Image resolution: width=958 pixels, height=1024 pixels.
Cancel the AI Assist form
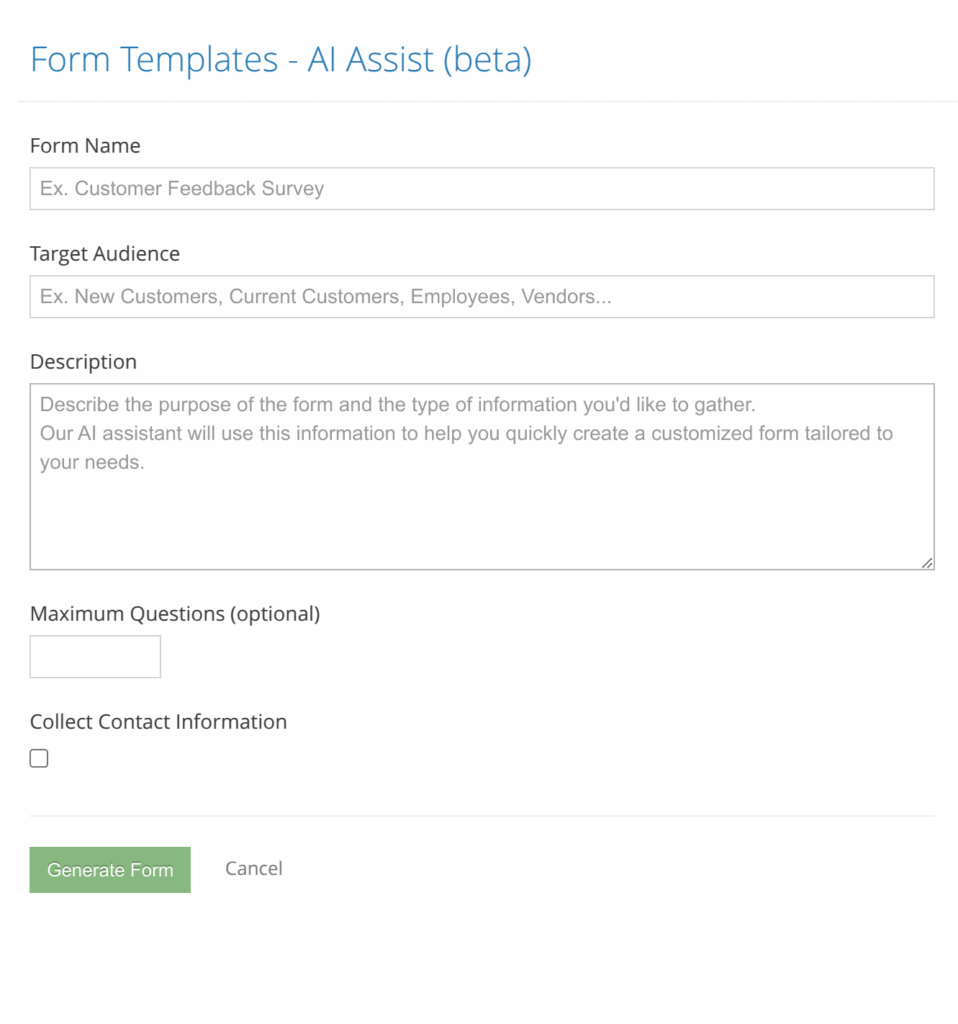(254, 869)
